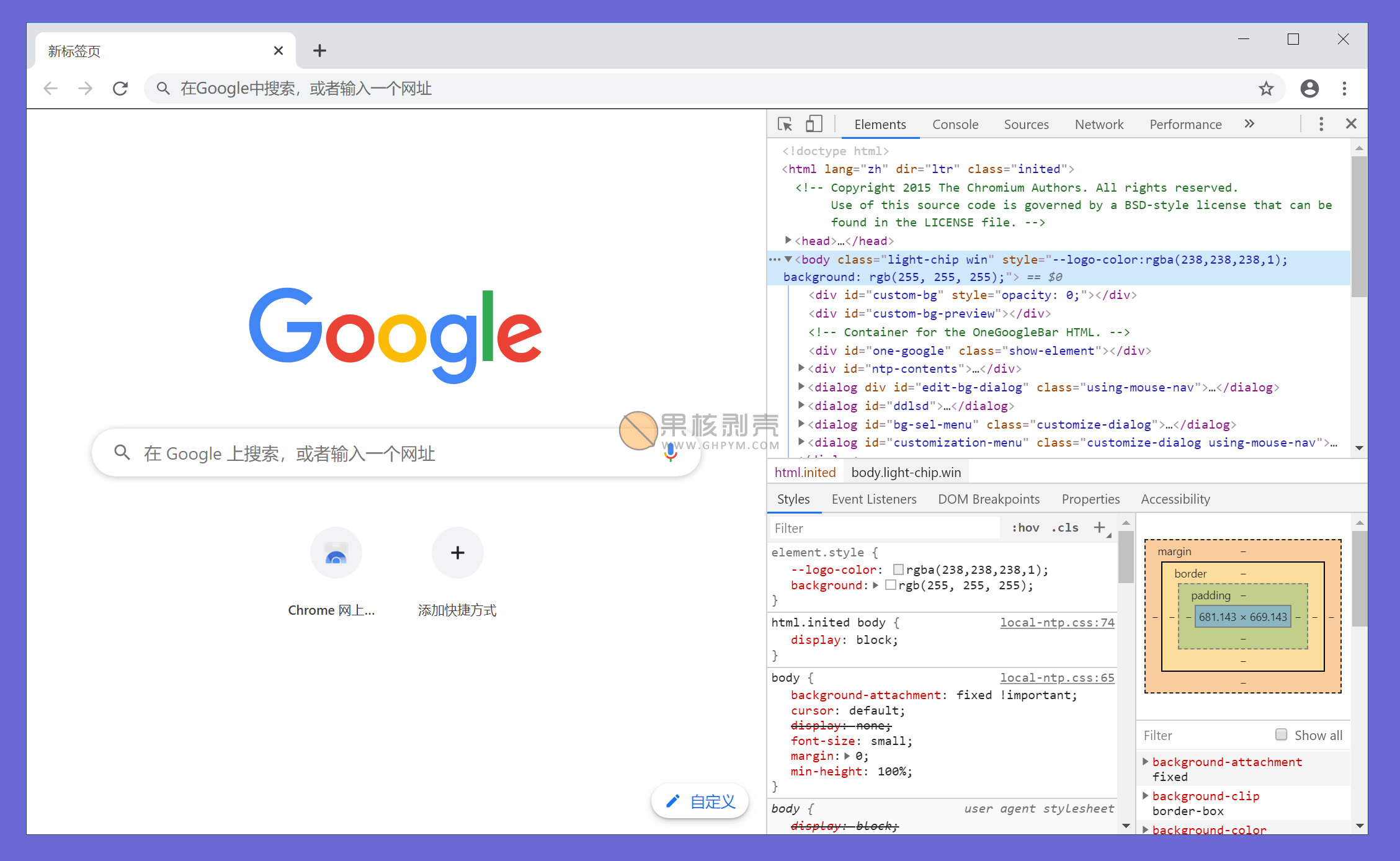
Task: Open the Network tab
Action: 1099,124
